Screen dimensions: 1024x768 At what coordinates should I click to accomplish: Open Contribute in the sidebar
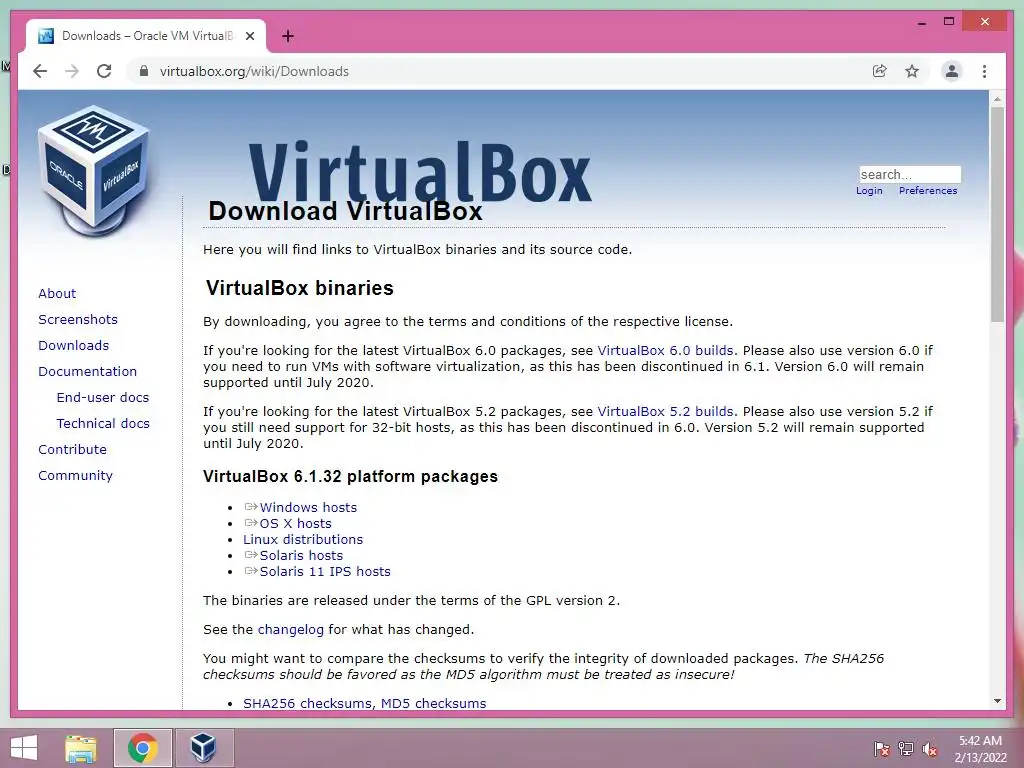click(x=72, y=450)
